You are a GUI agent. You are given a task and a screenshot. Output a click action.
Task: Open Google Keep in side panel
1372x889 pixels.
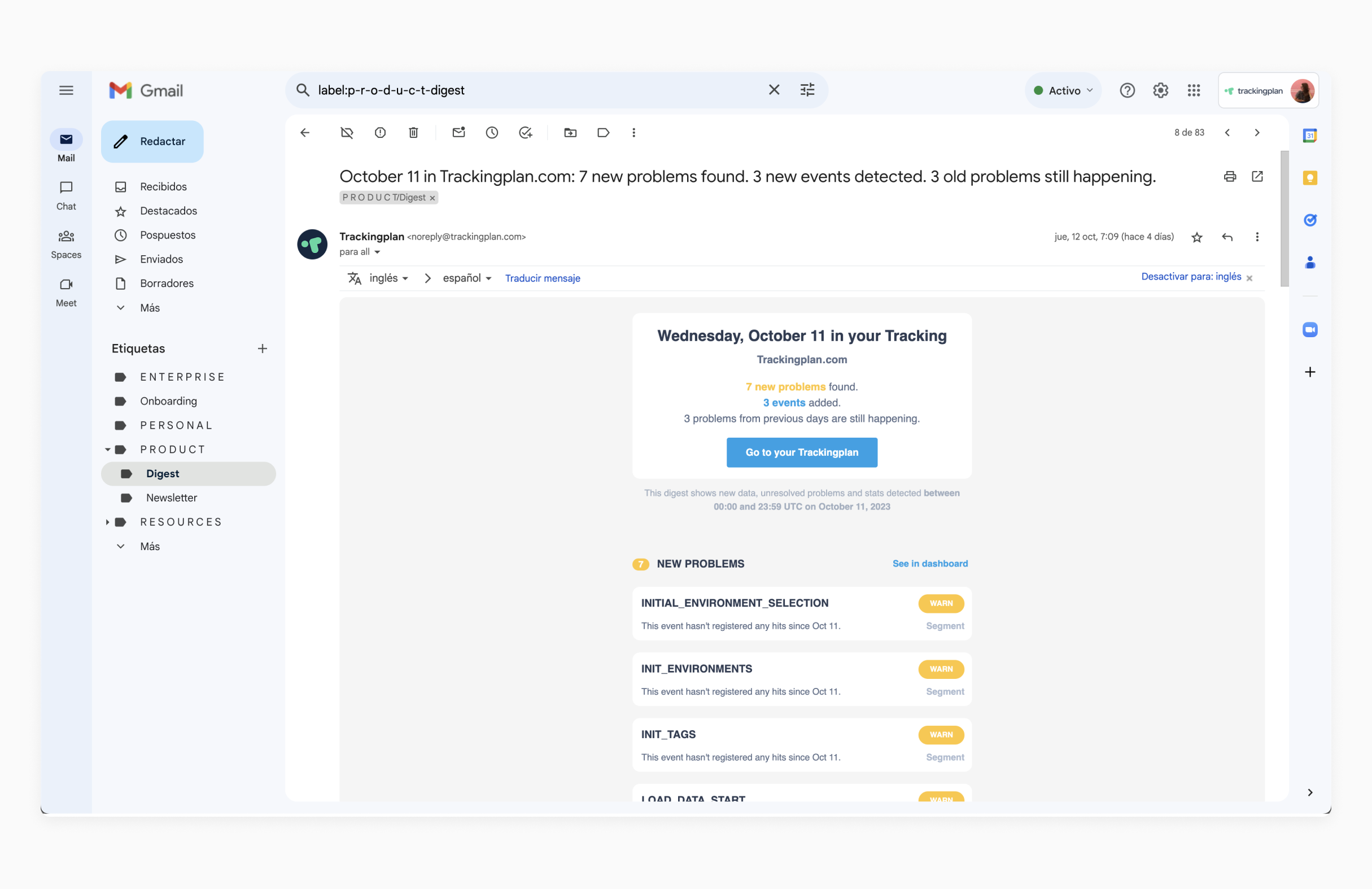[1310, 177]
